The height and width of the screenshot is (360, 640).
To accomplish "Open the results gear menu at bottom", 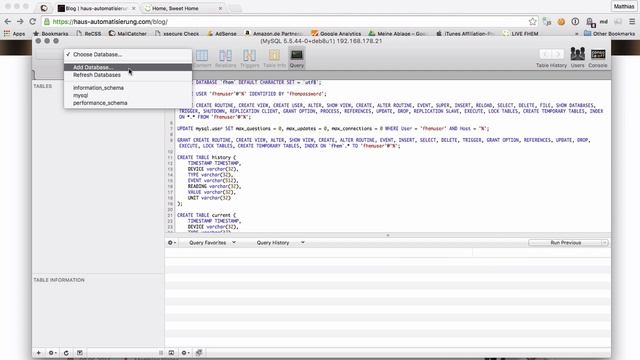I will point(185,353).
